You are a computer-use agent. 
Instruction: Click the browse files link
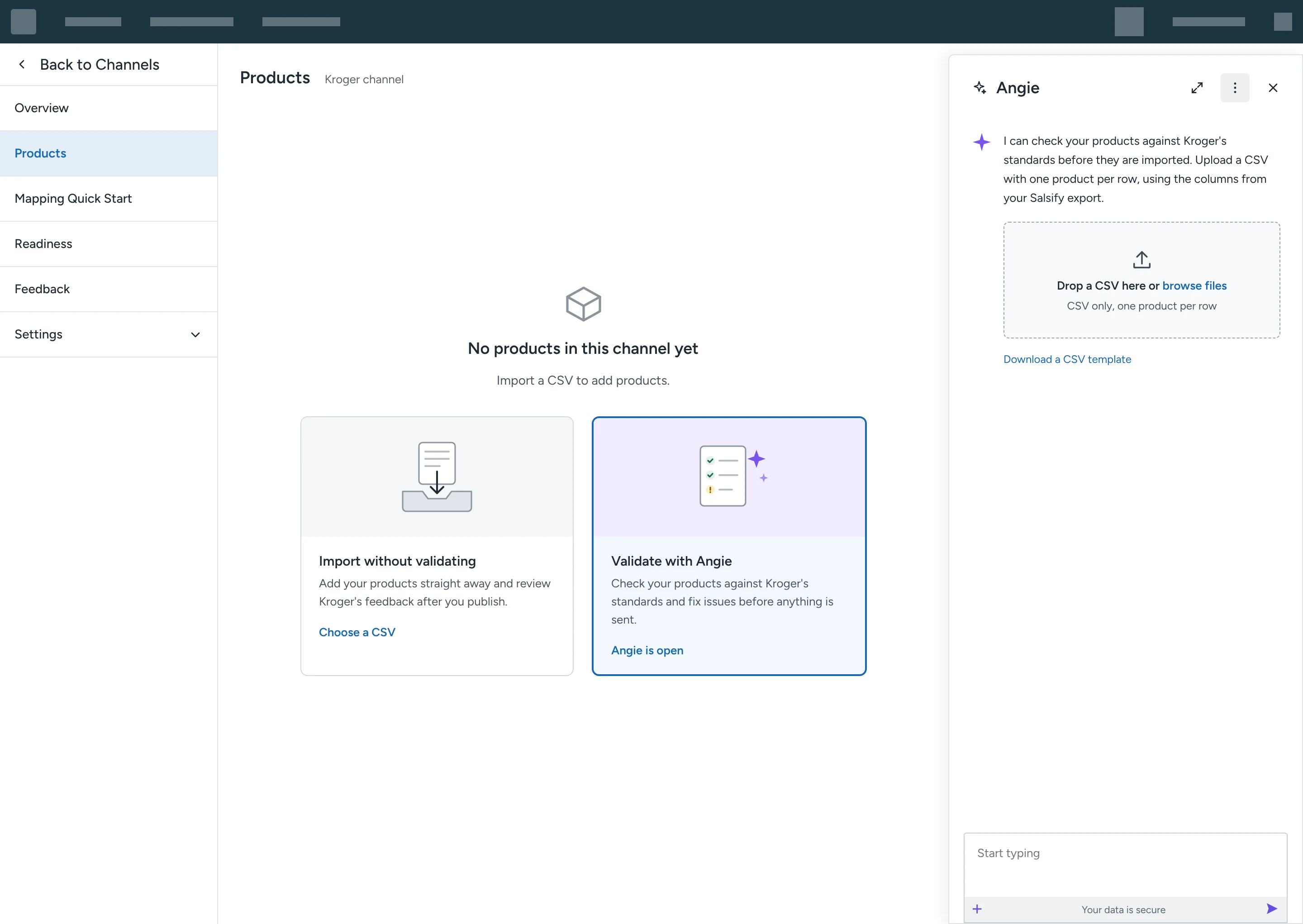pyautogui.click(x=1194, y=286)
